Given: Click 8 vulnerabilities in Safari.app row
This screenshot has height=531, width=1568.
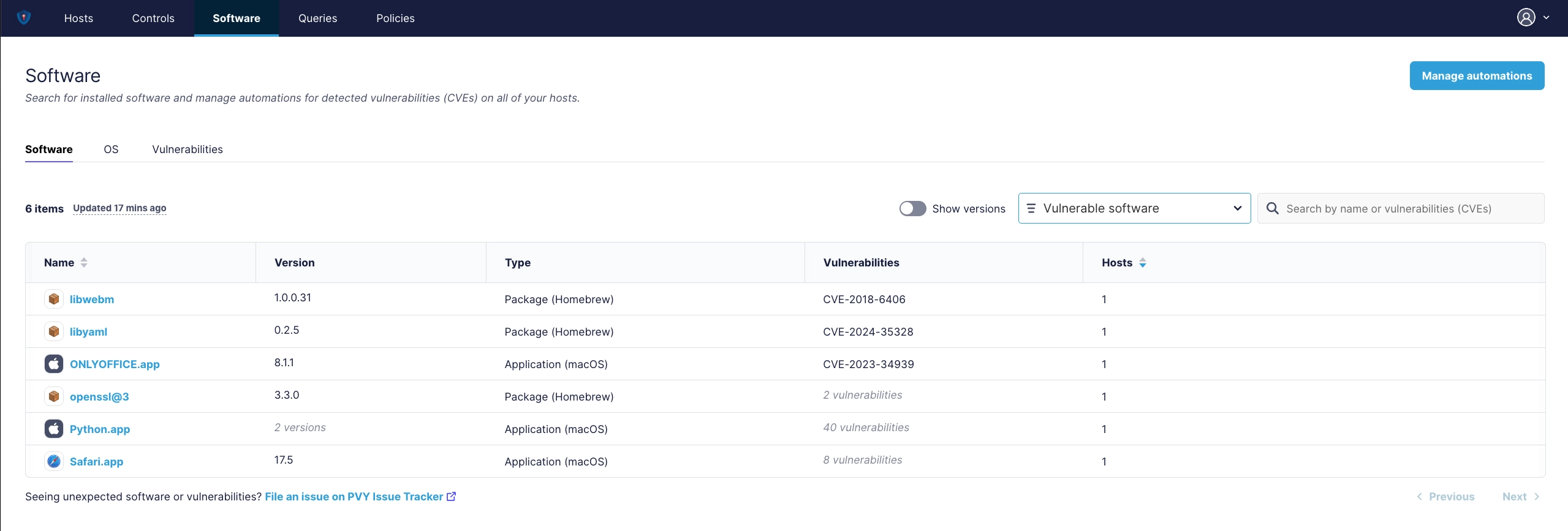Looking at the screenshot, I should (862, 460).
